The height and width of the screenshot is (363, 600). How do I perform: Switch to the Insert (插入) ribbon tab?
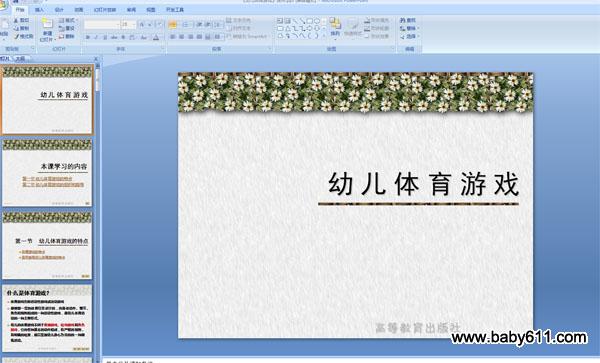pos(39,10)
